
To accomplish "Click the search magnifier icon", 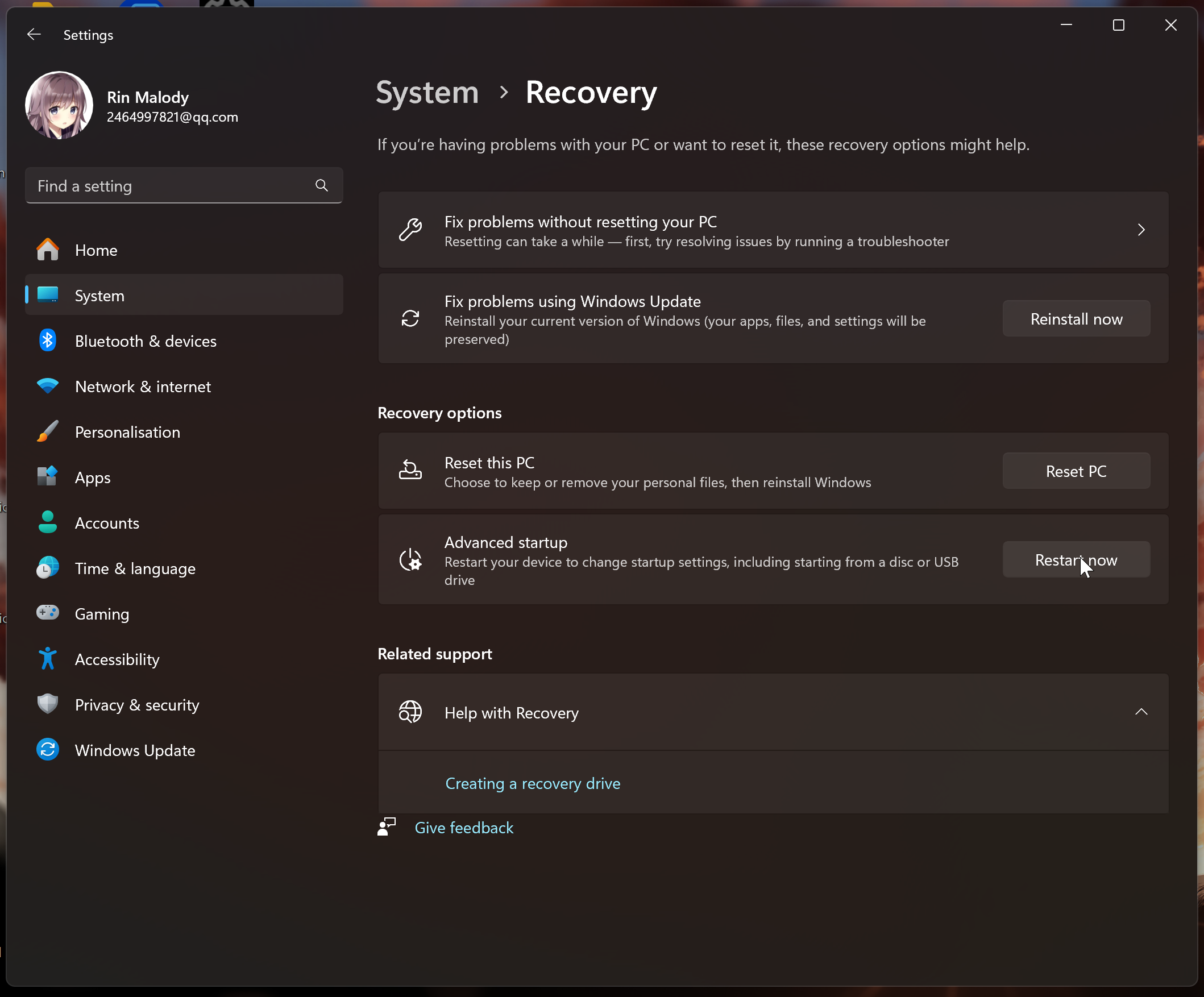I will (322, 185).
